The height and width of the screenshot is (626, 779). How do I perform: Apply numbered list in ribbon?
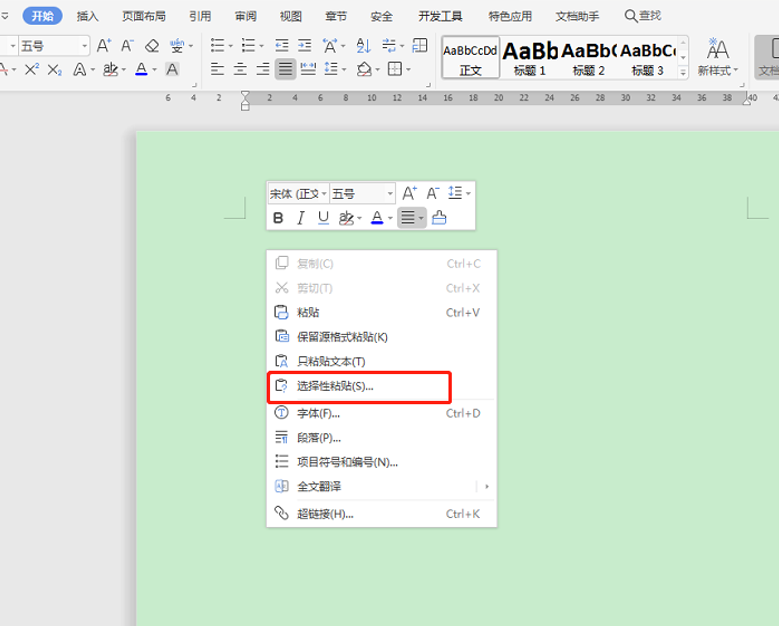point(248,46)
